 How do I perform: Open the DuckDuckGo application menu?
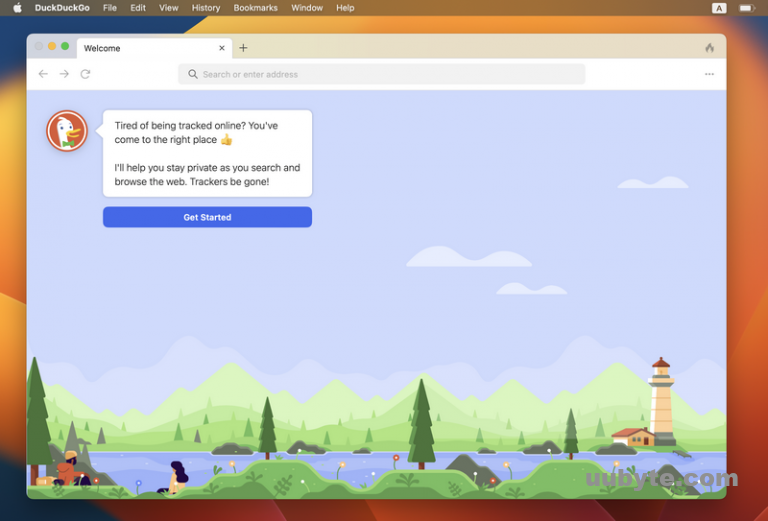click(x=62, y=8)
